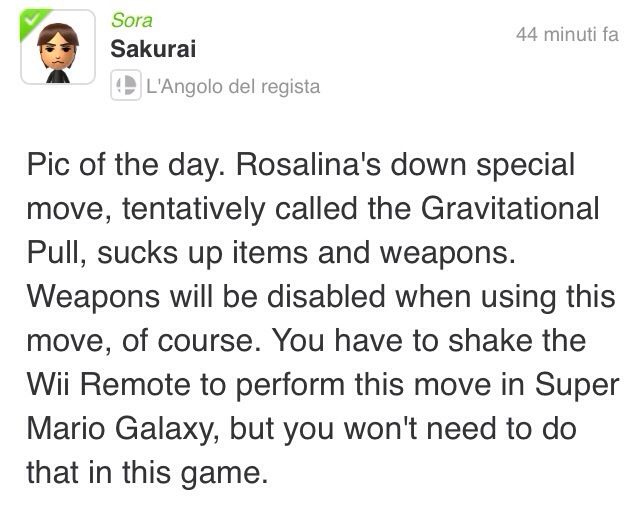The height and width of the screenshot is (506, 640).
Task: Click the phrase 'sucks up items'
Action: [x=202, y=253]
